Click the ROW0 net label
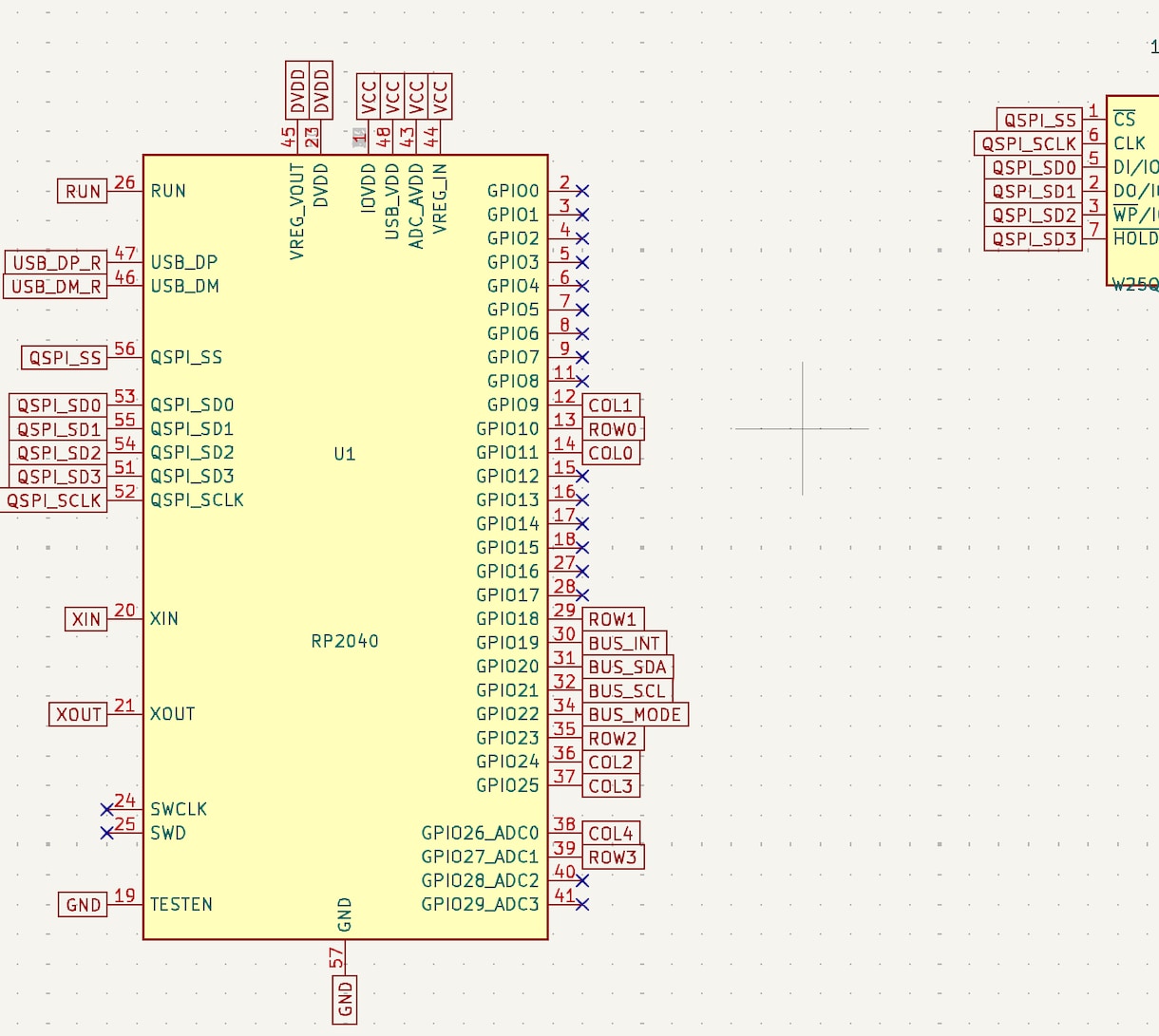The height and width of the screenshot is (1036, 1159). point(613,429)
